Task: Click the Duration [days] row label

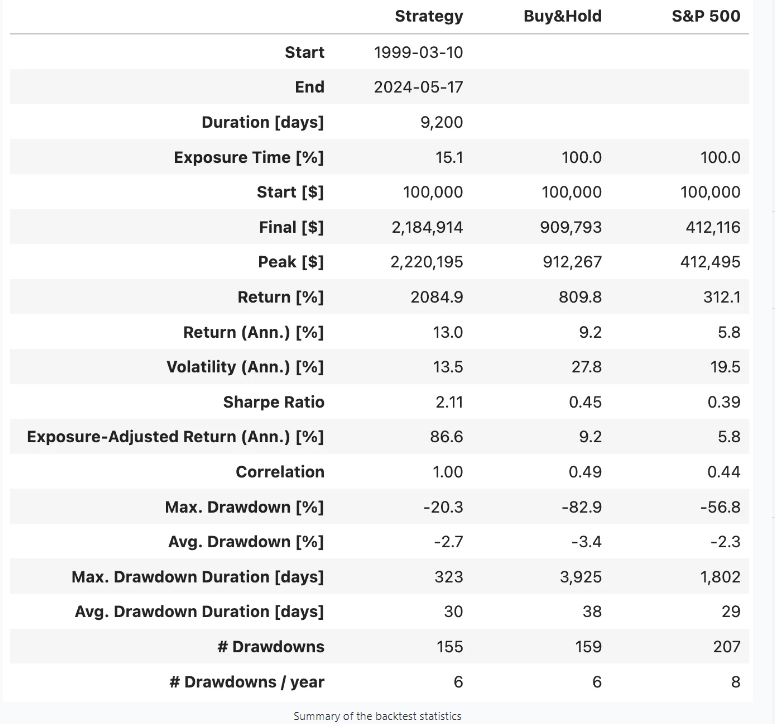Action: click(263, 122)
